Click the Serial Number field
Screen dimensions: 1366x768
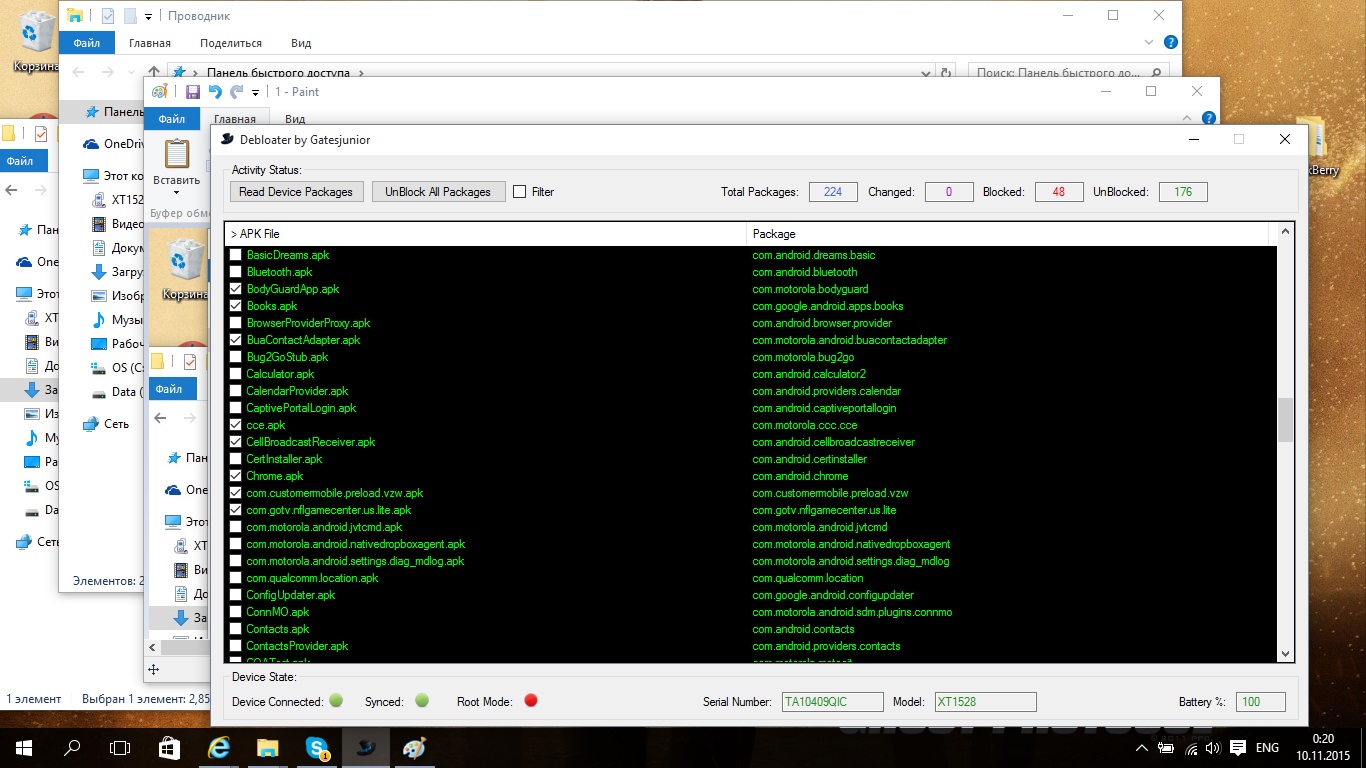(833, 702)
